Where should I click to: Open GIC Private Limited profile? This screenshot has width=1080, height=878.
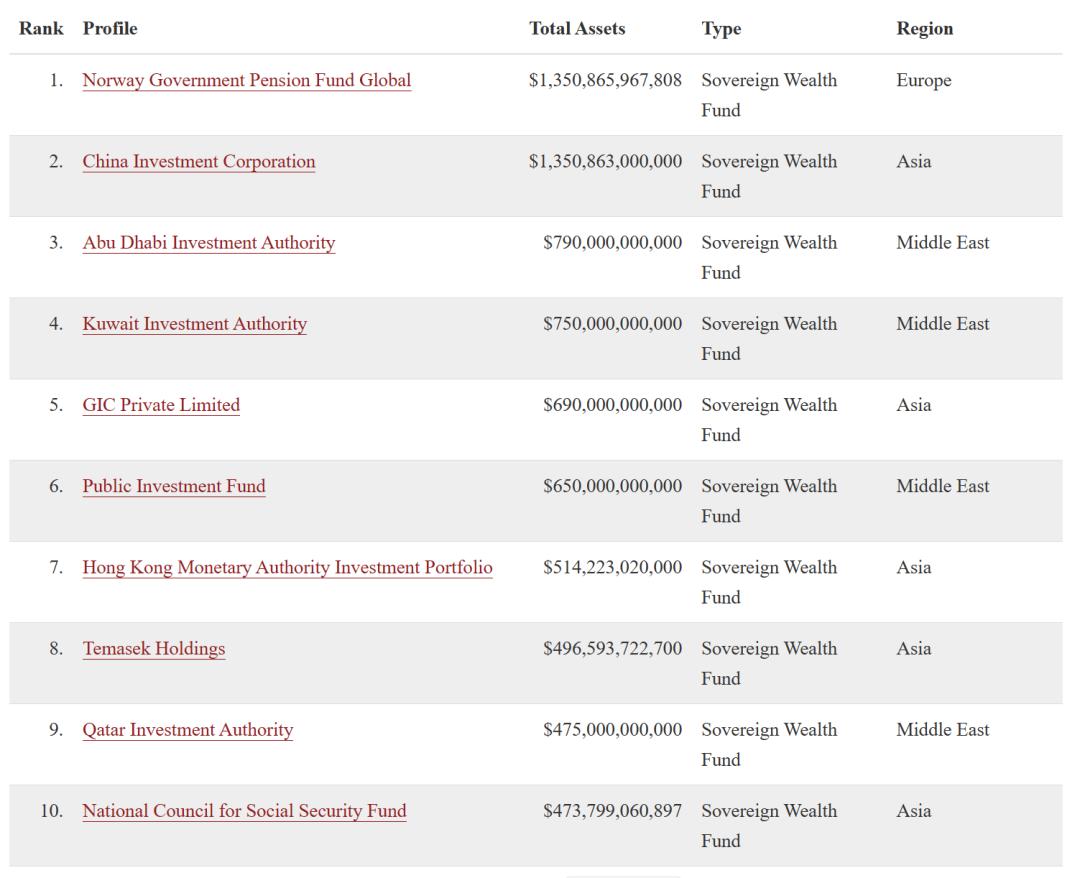point(161,405)
